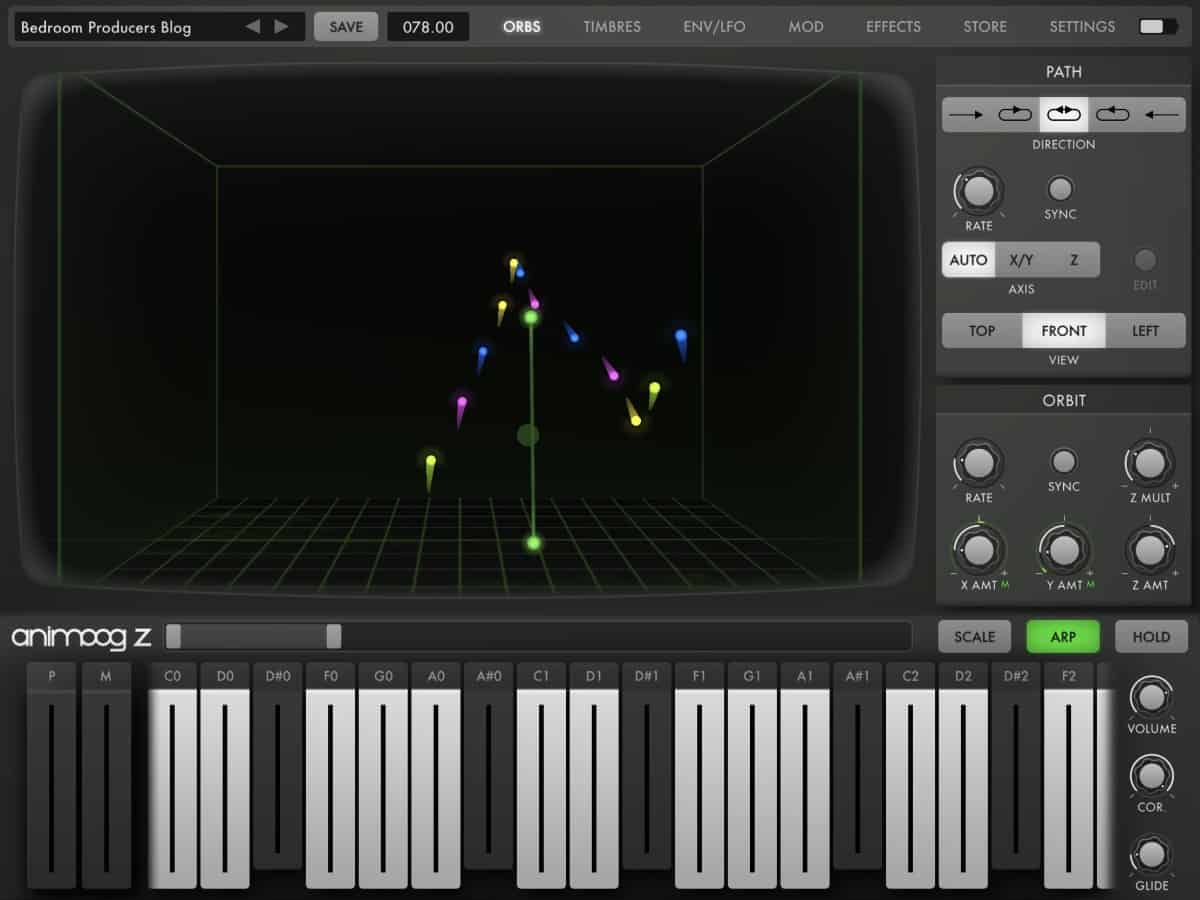Click the Z AMT knob
The image size is (1200, 900).
tap(1150, 549)
